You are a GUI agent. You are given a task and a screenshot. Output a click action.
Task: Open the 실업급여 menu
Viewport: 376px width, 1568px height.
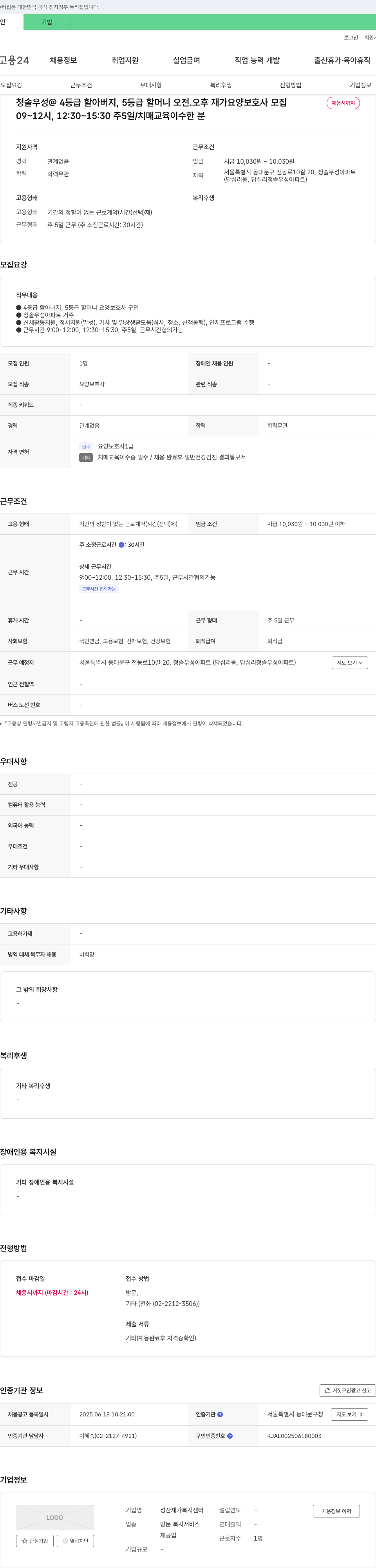coord(186,60)
